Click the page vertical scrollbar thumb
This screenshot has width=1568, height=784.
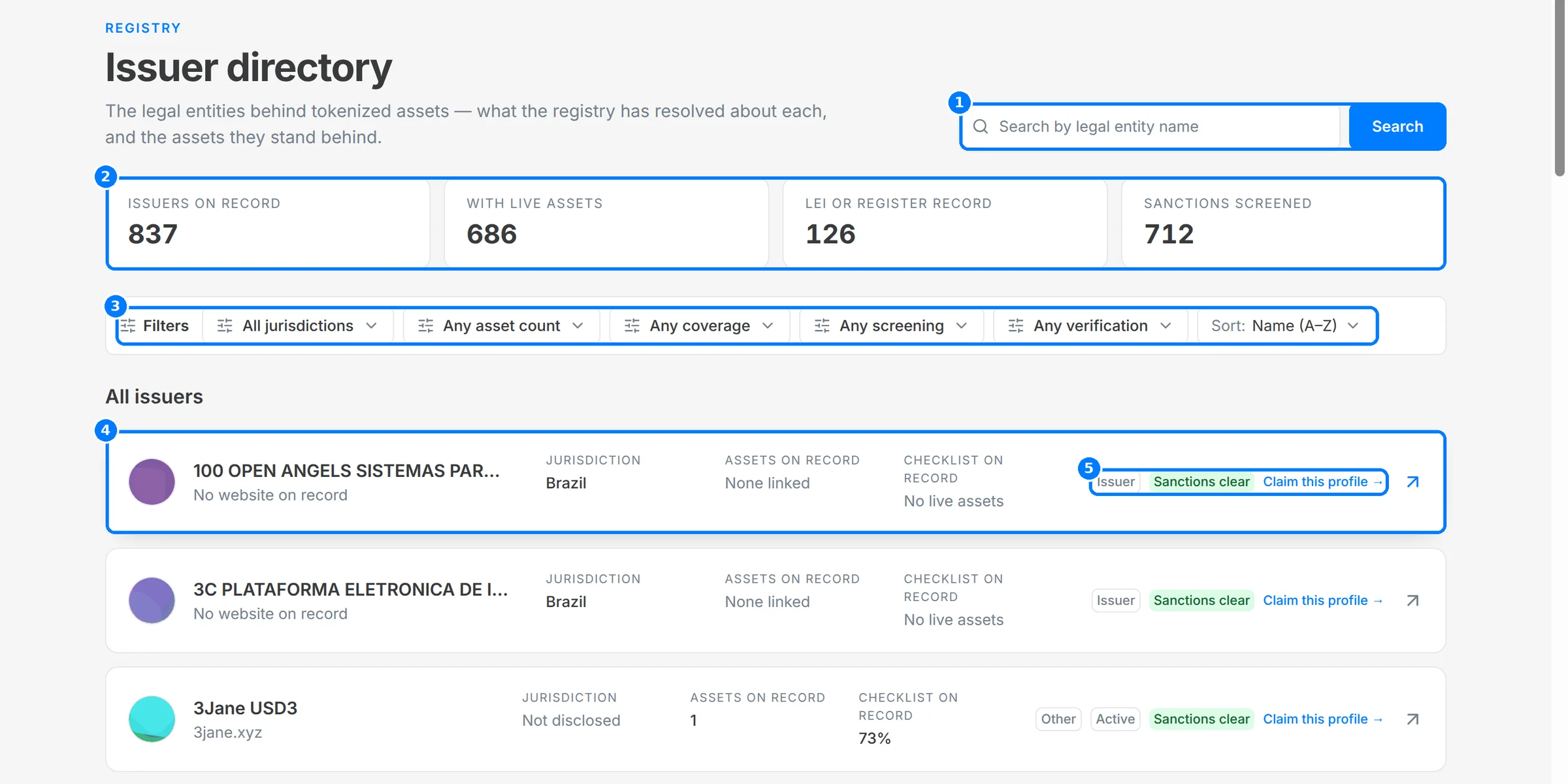pos(1560,88)
